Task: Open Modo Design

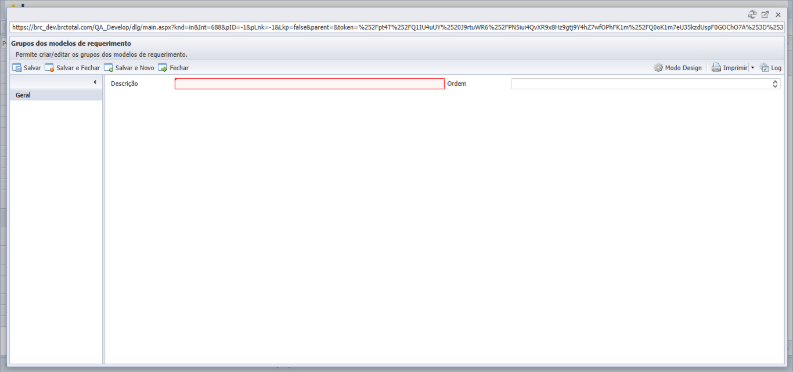Action: [678, 68]
